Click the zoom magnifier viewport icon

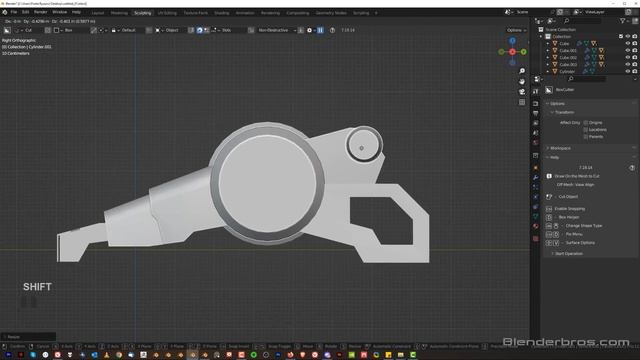(522, 71)
